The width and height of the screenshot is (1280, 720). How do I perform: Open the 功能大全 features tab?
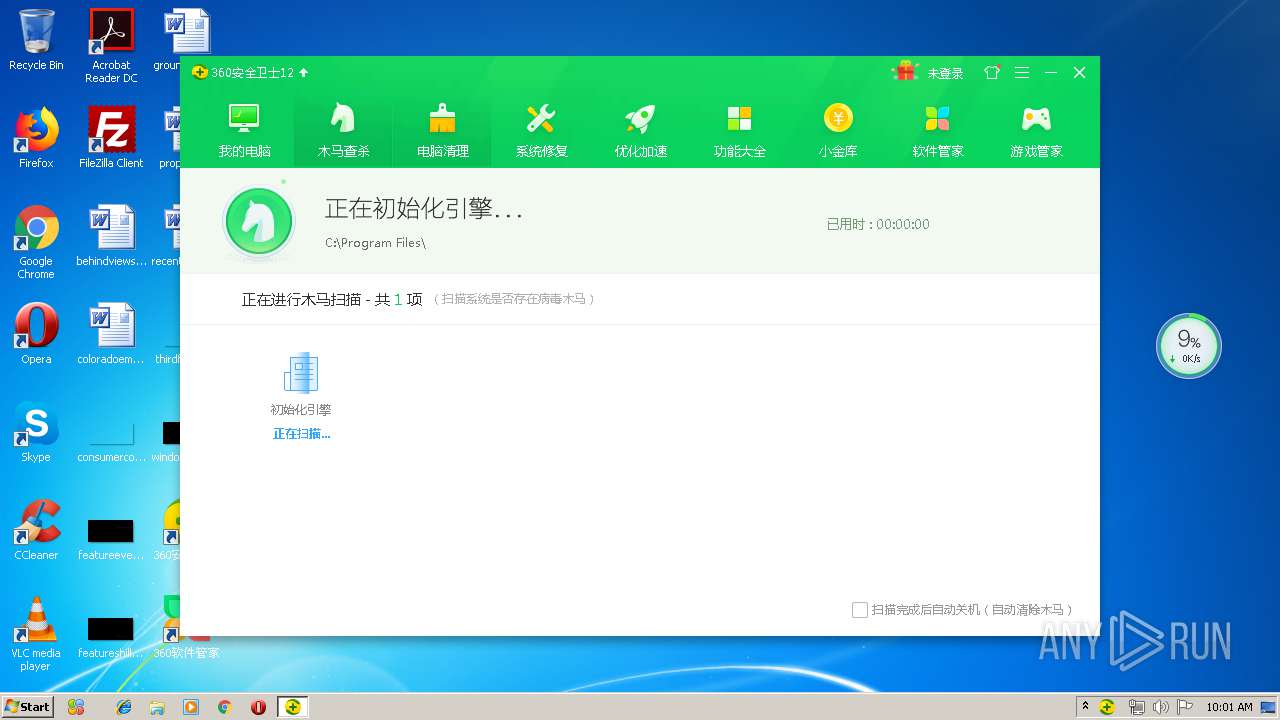(x=739, y=131)
